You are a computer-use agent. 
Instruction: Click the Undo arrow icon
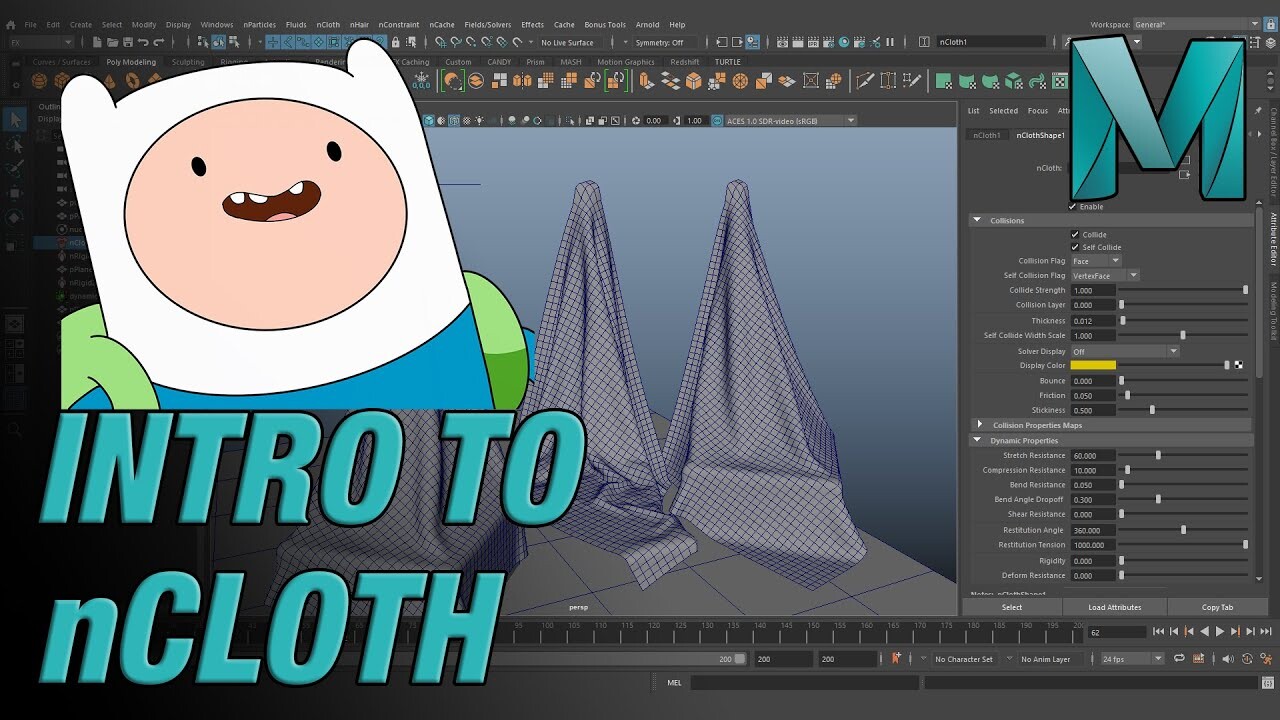[144, 42]
